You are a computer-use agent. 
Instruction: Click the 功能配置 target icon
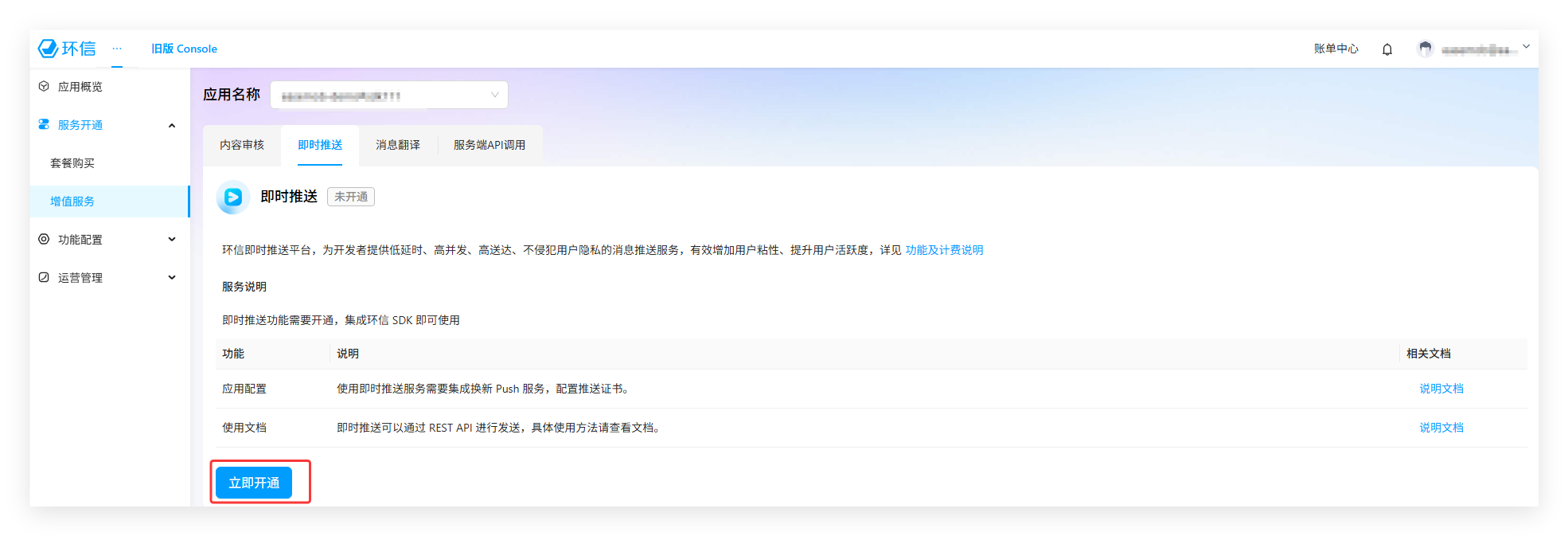pos(44,239)
